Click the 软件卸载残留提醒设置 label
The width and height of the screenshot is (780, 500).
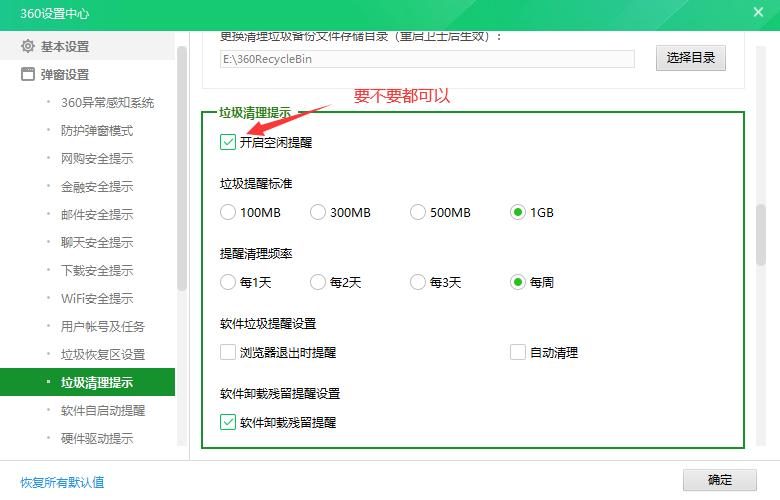coord(280,394)
